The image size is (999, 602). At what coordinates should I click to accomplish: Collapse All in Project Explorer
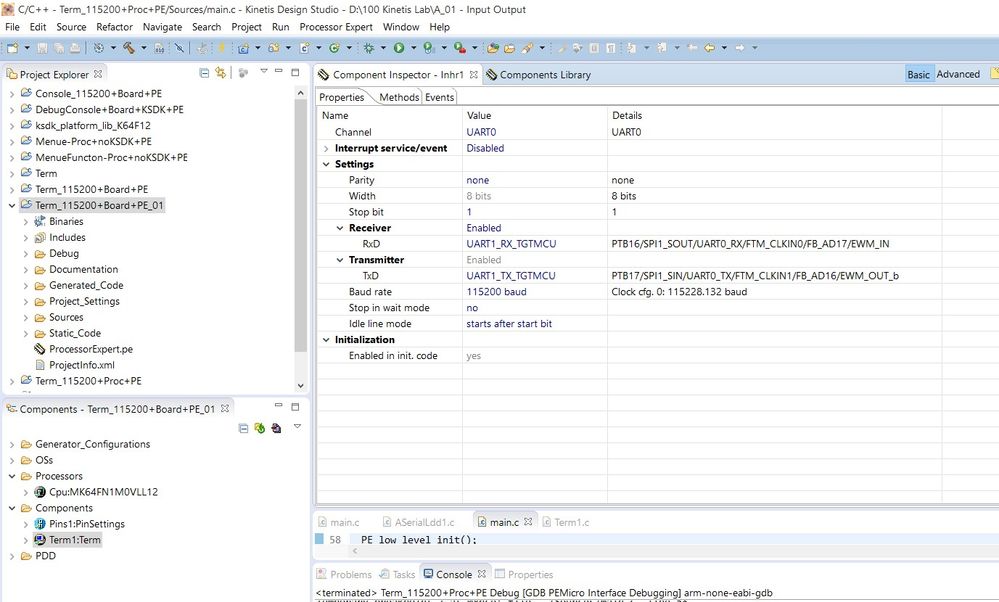pyautogui.click(x=204, y=73)
